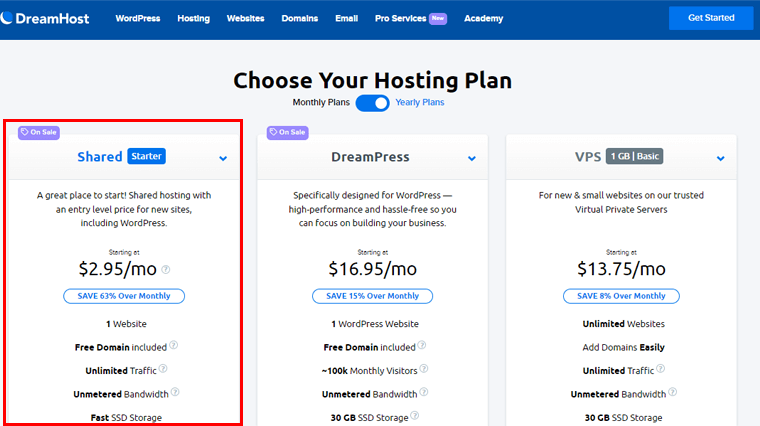Expand the Shared plan chevron
This screenshot has width=760, height=426.
coord(223,158)
